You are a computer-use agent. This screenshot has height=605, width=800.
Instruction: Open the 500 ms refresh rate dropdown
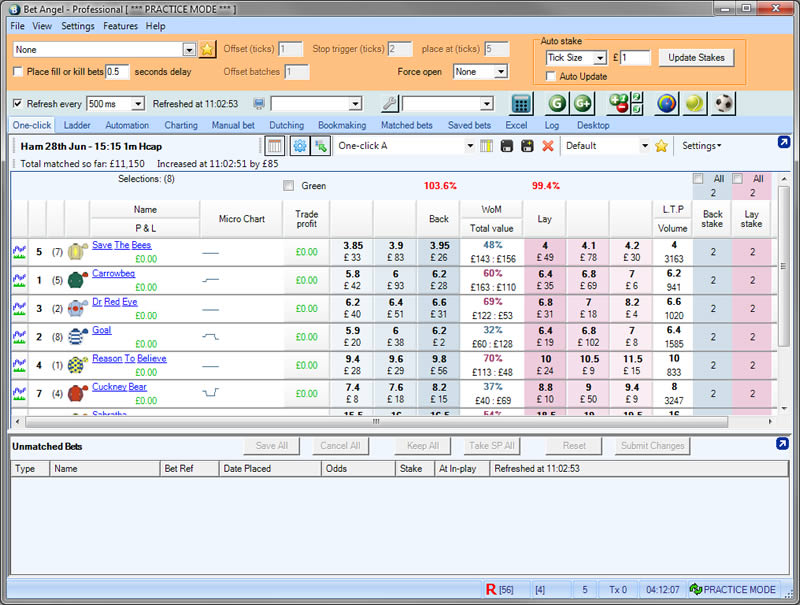coord(138,104)
